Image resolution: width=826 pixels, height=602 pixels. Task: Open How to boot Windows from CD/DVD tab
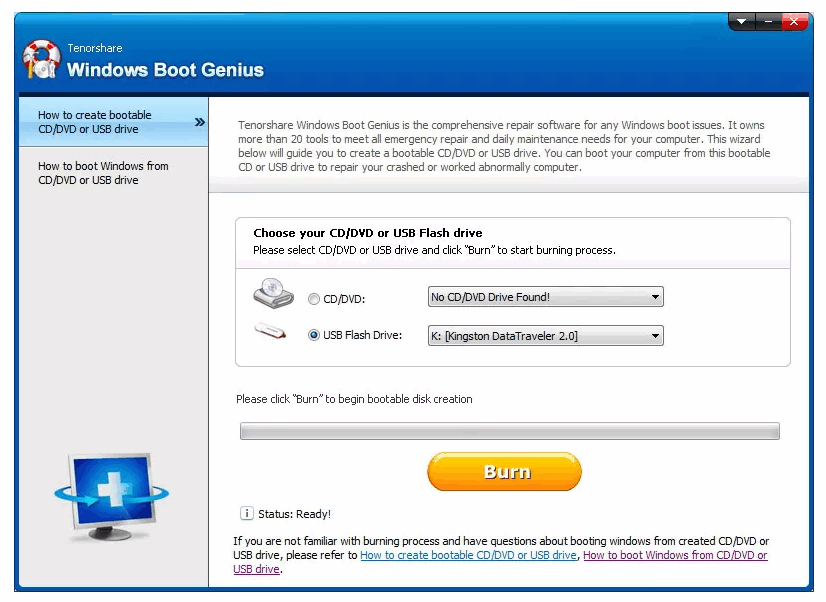pyautogui.click(x=114, y=173)
